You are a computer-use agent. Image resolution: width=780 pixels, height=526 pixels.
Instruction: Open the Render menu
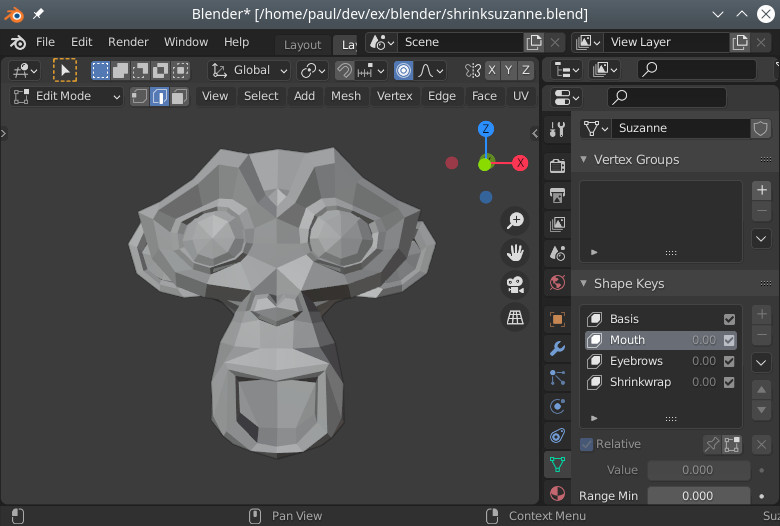click(128, 42)
